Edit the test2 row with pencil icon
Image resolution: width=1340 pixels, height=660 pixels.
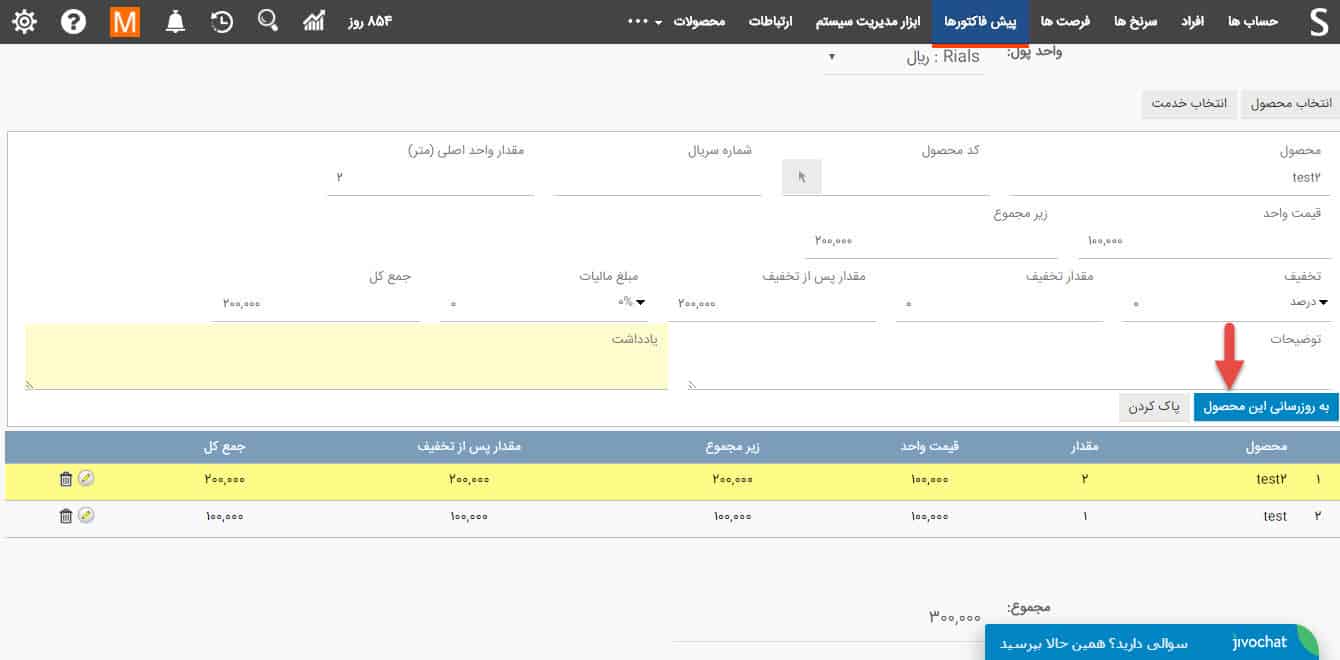point(86,479)
